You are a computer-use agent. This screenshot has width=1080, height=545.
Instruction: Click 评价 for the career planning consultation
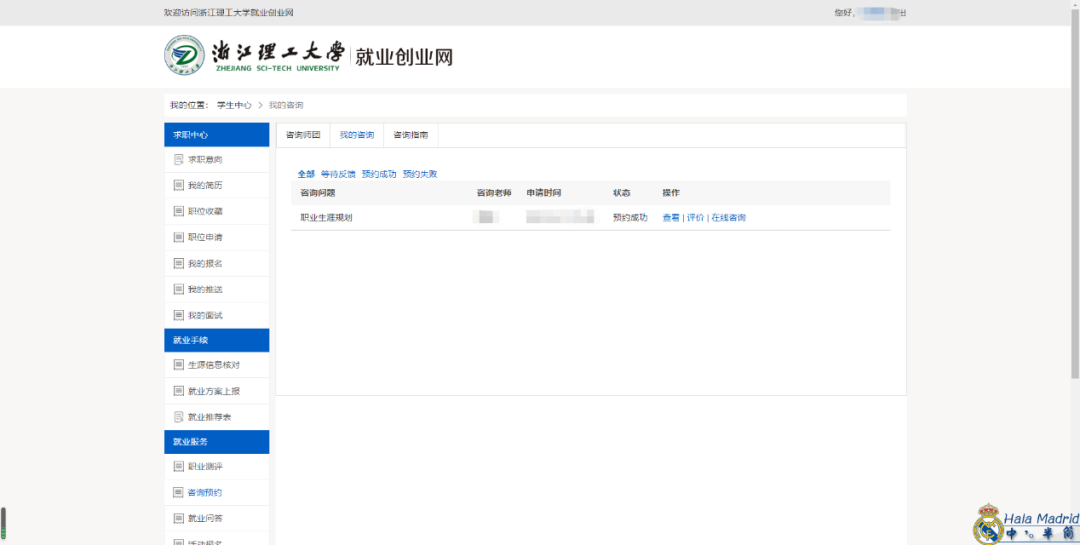point(695,218)
